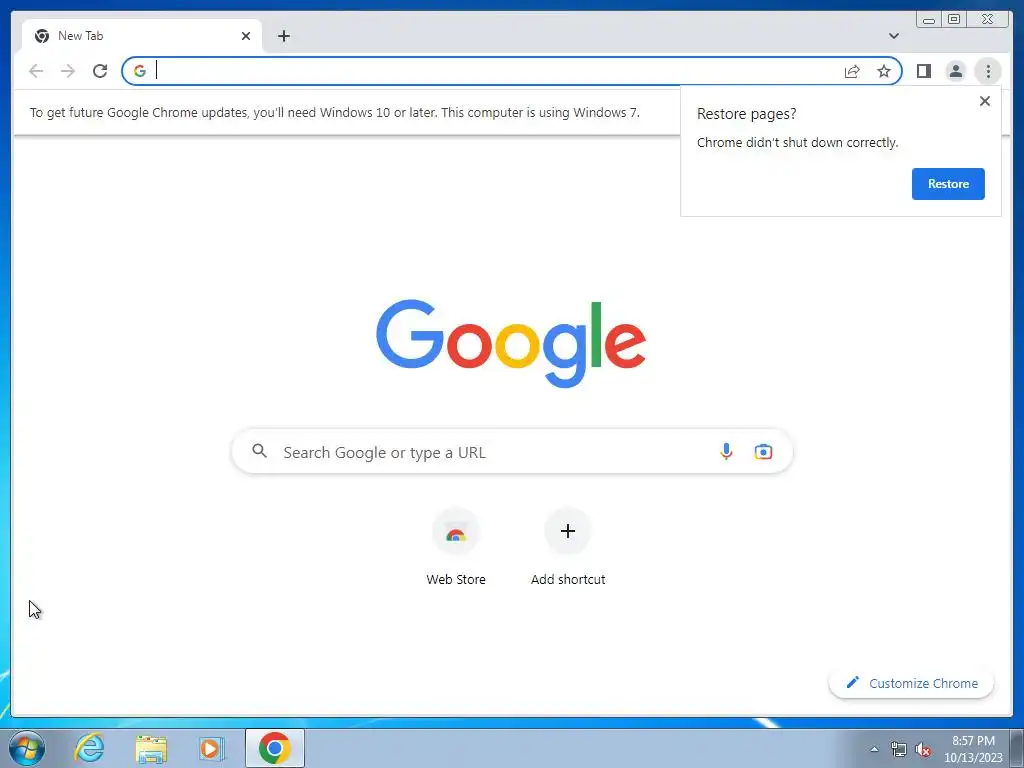Click the Add shortcut plus tile
1024x768 pixels.
click(568, 547)
